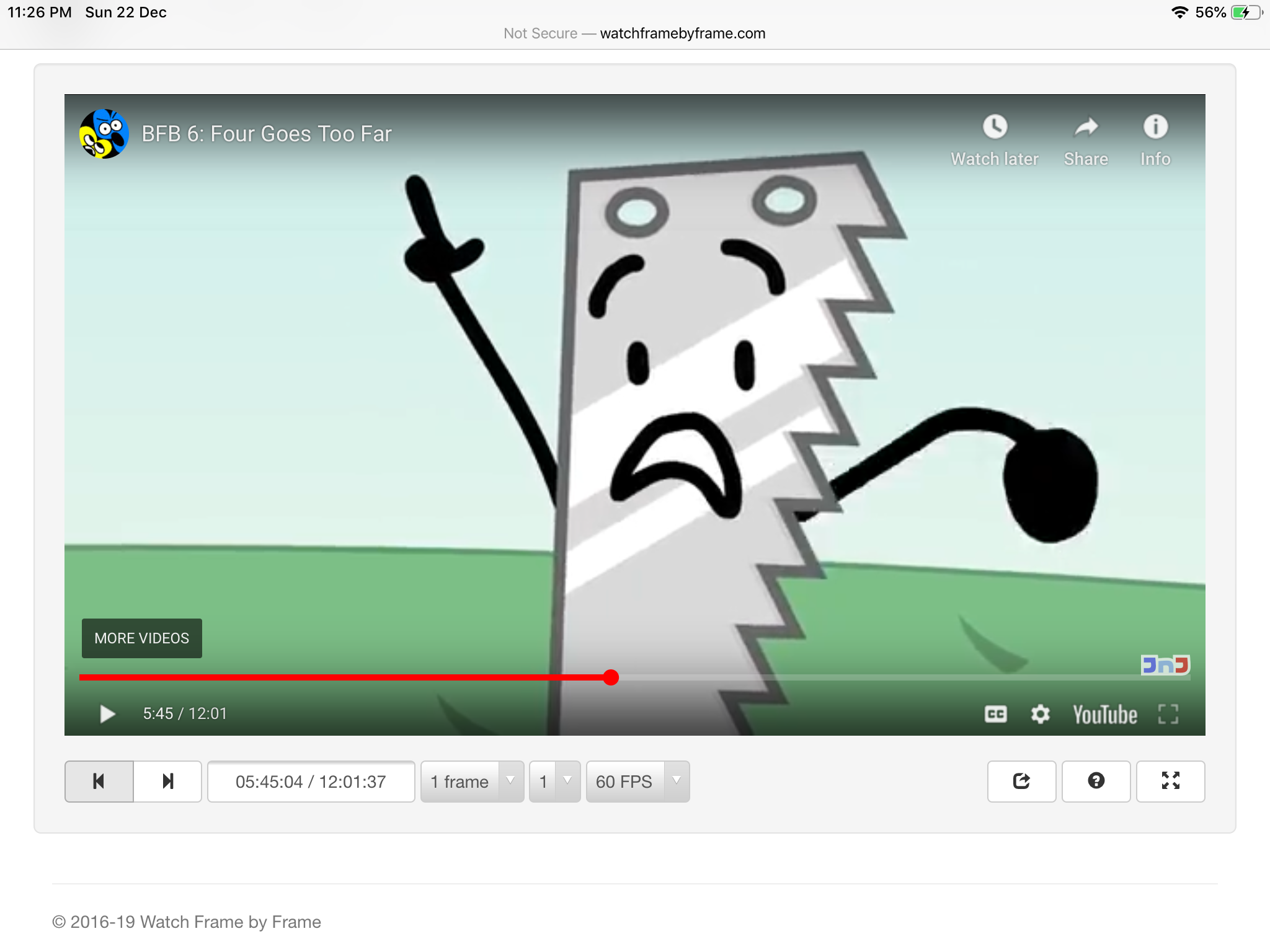Click the Watch later clock icon
Viewport: 1270px width, 952px height.
pyautogui.click(x=995, y=127)
